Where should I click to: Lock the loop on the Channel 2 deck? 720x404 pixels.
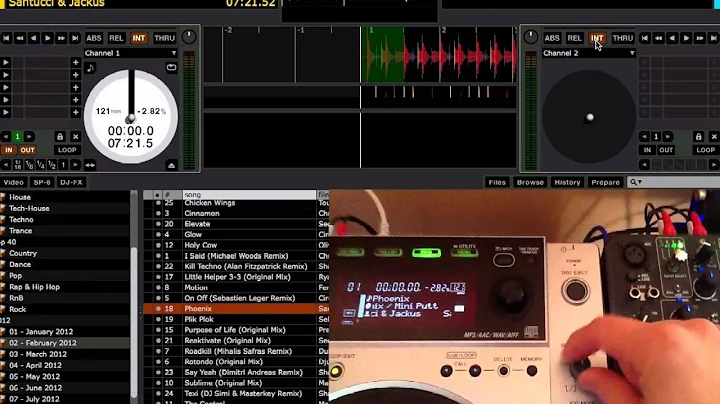[698, 137]
